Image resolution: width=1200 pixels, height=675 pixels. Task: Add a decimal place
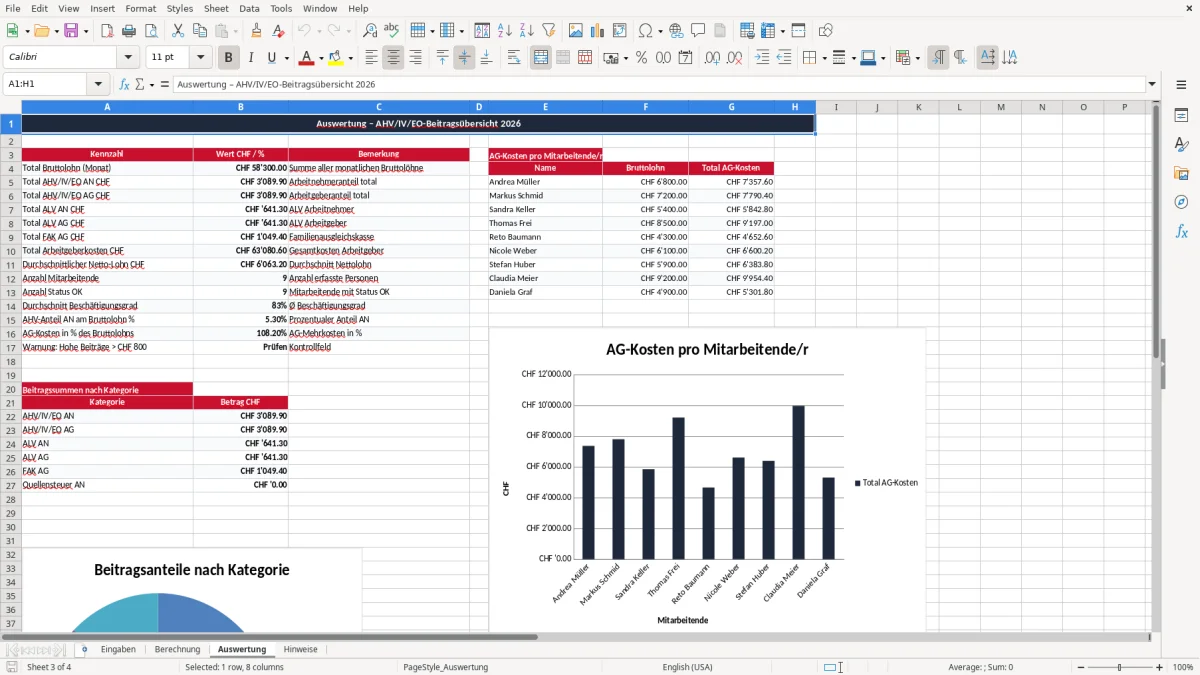coord(713,58)
